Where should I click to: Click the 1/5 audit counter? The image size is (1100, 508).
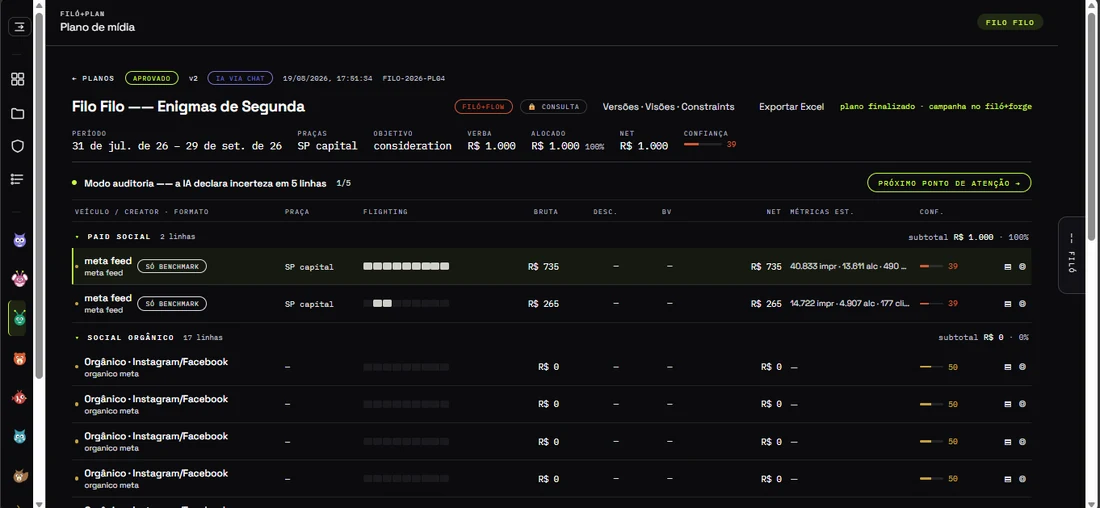click(343, 183)
